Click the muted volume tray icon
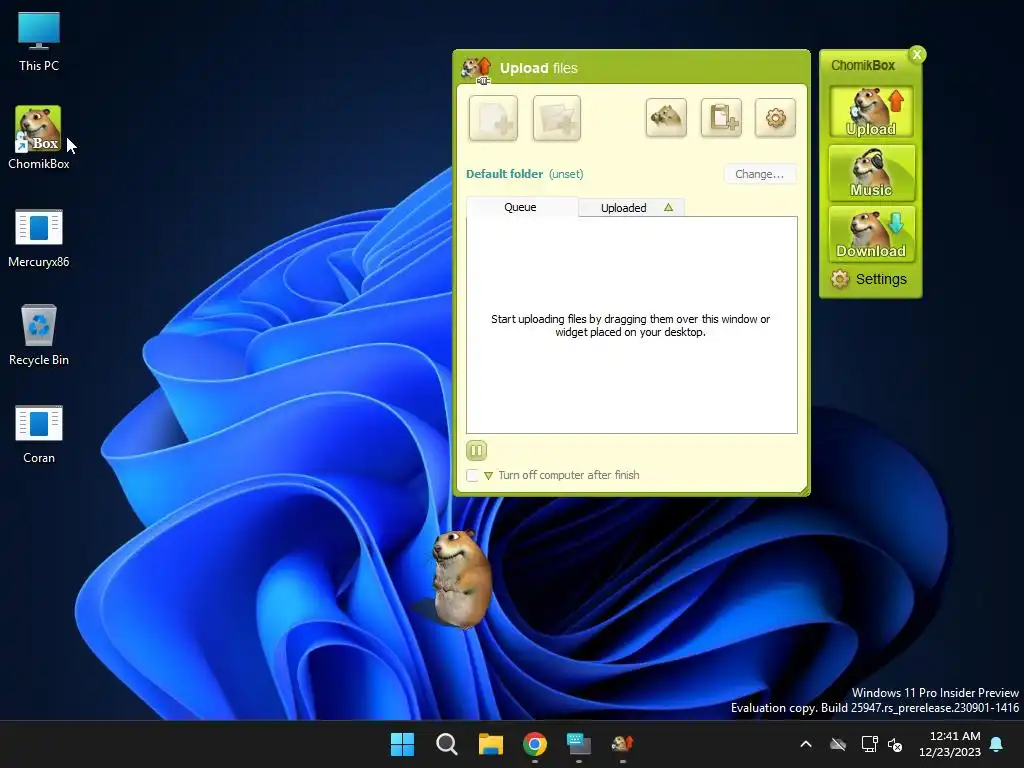The height and width of the screenshot is (768, 1024). point(895,744)
